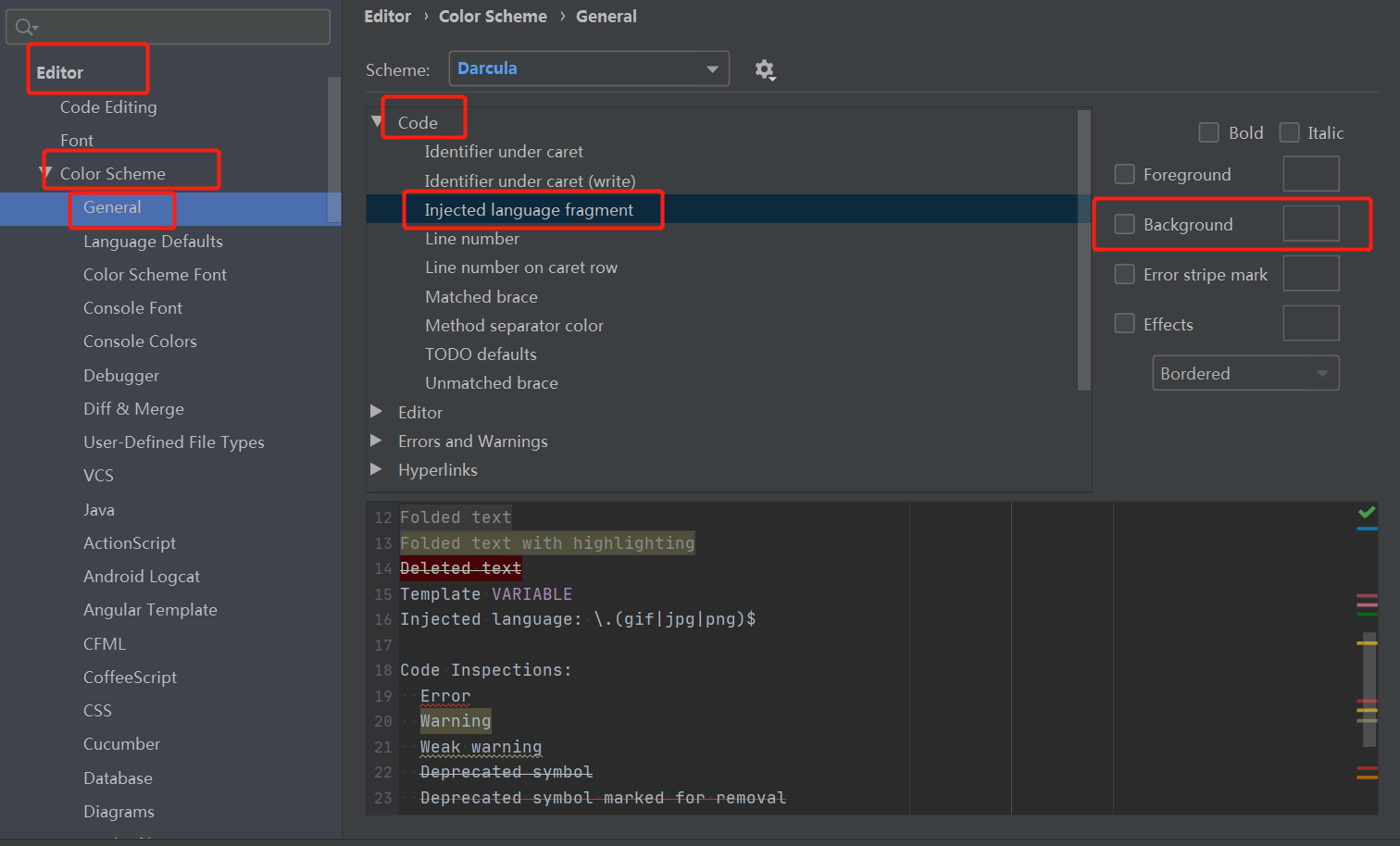Open User-Defined File Types settings
Screen dimensions: 1400x846
pyautogui.click(x=174, y=442)
